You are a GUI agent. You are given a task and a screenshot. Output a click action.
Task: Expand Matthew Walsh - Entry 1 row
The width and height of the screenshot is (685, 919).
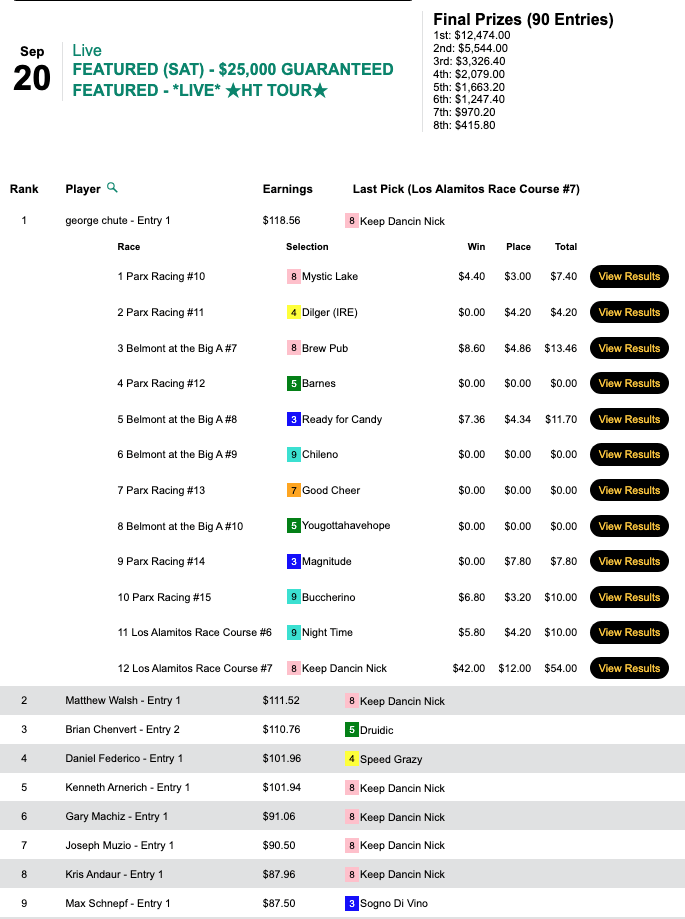(x=122, y=701)
